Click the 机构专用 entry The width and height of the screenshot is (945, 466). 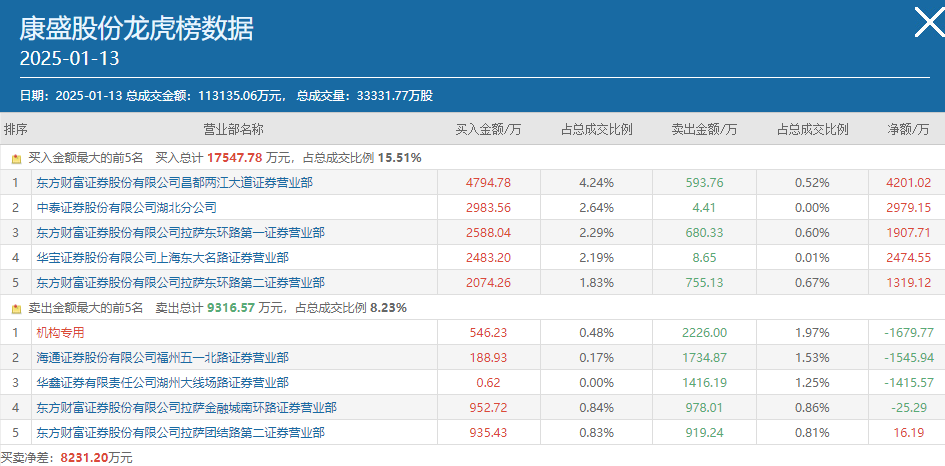pos(60,333)
